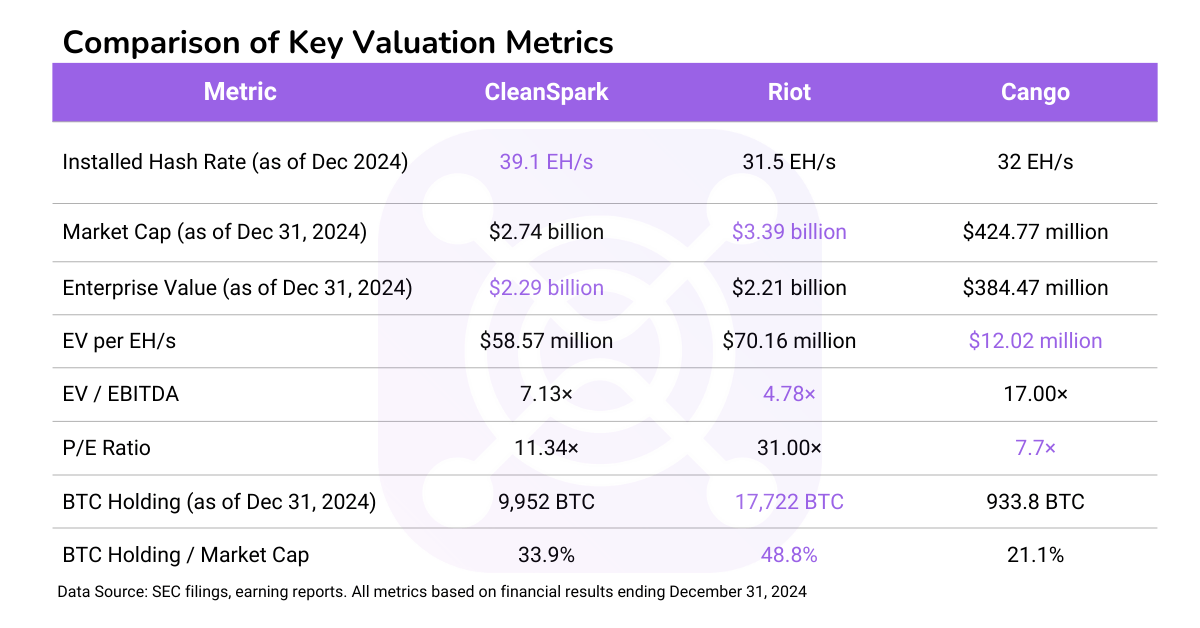1200x628 pixels.
Task: Select Riot's $3.39 billion market cap
Action: pyautogui.click(x=789, y=232)
